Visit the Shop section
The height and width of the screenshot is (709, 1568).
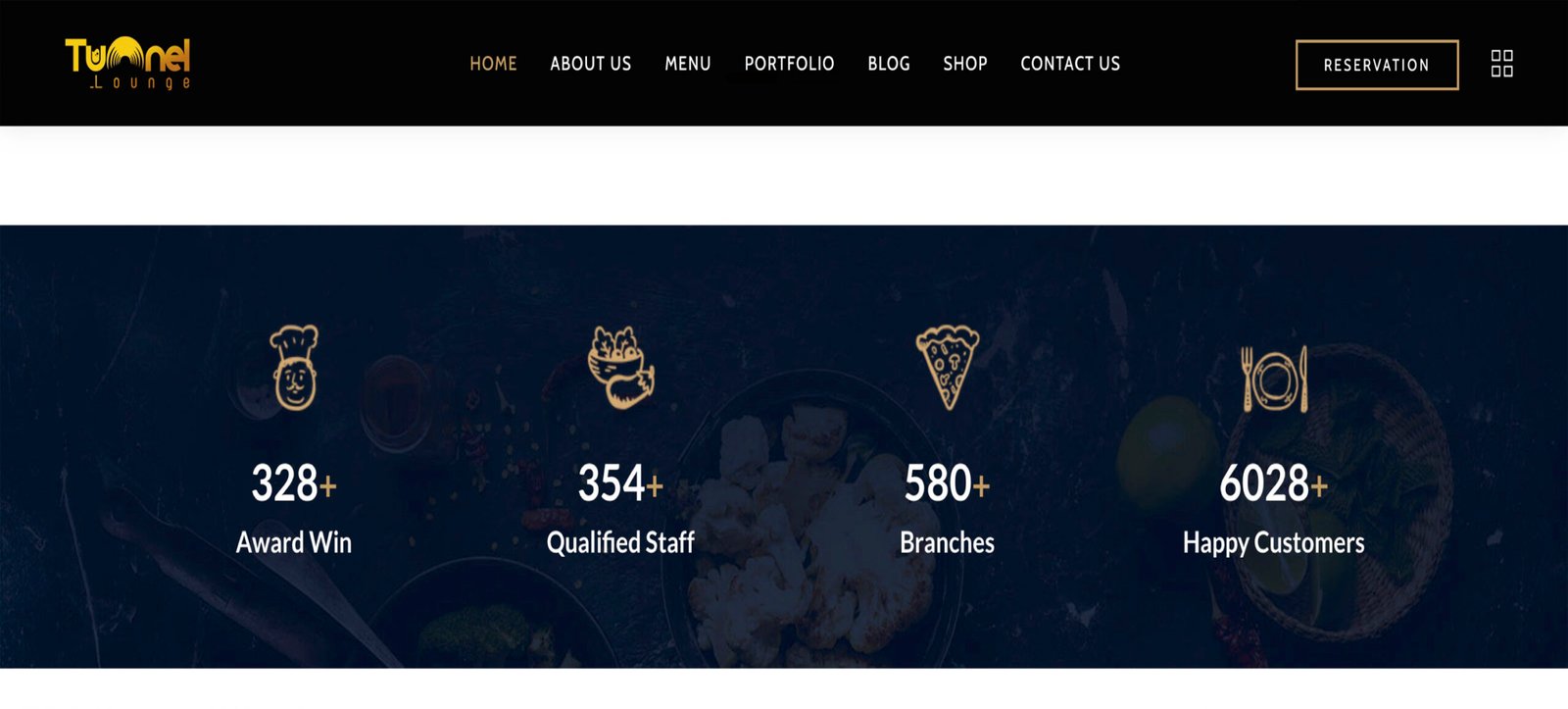tap(965, 64)
